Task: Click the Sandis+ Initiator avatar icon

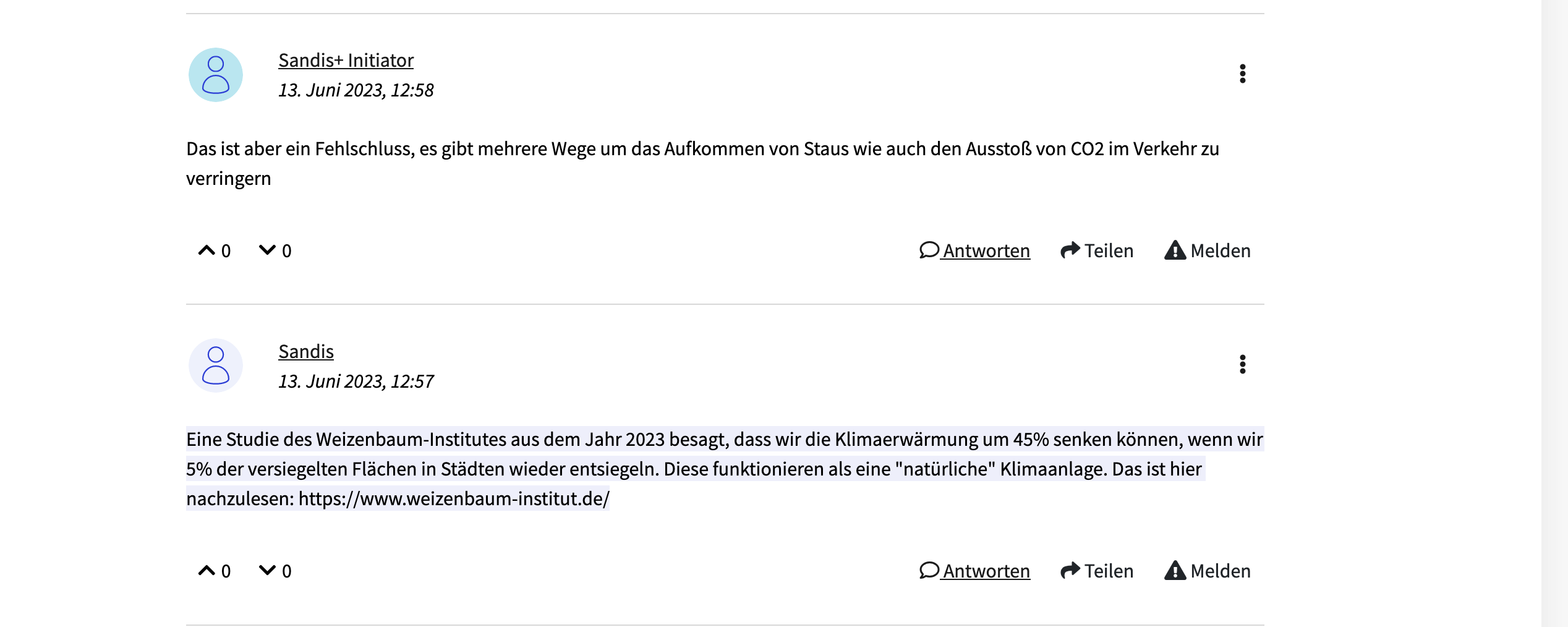Action: point(216,75)
